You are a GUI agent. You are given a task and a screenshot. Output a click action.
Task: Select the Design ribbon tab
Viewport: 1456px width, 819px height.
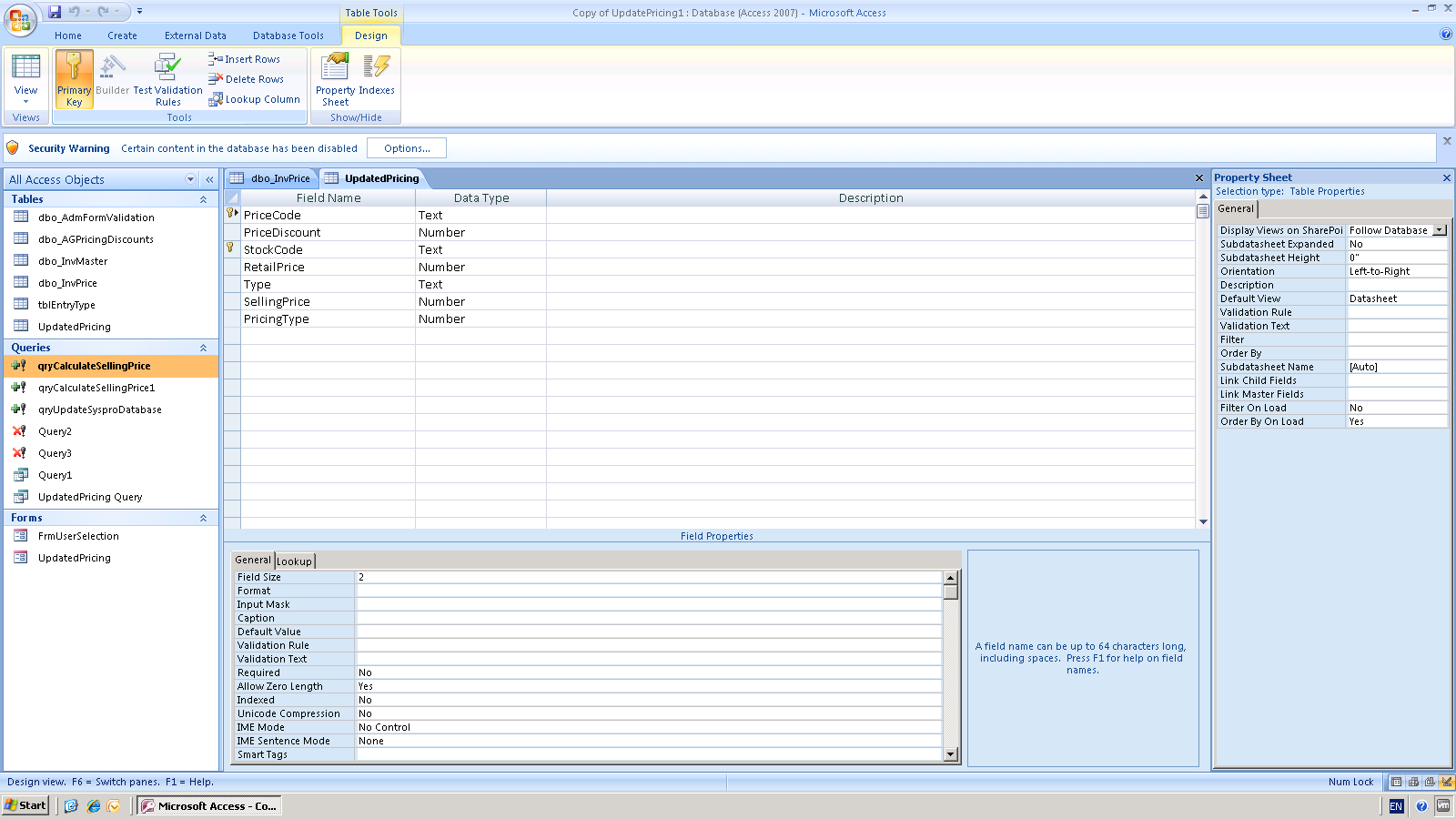coord(371,35)
